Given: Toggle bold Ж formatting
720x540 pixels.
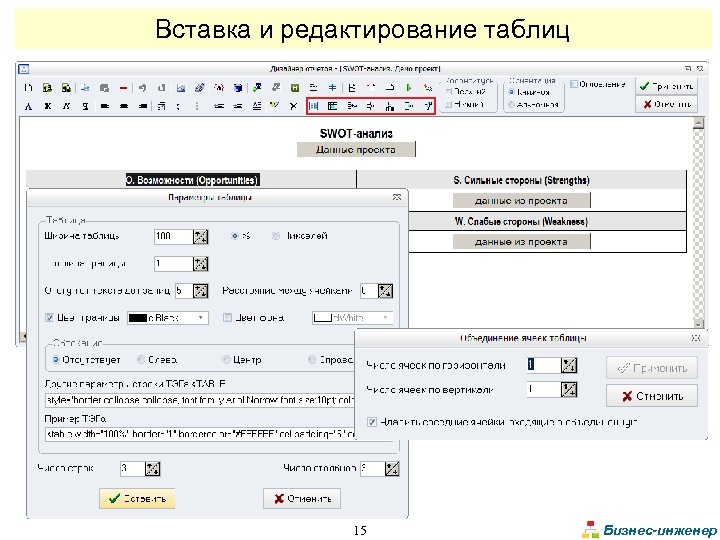Looking at the screenshot, I should coord(47,106).
